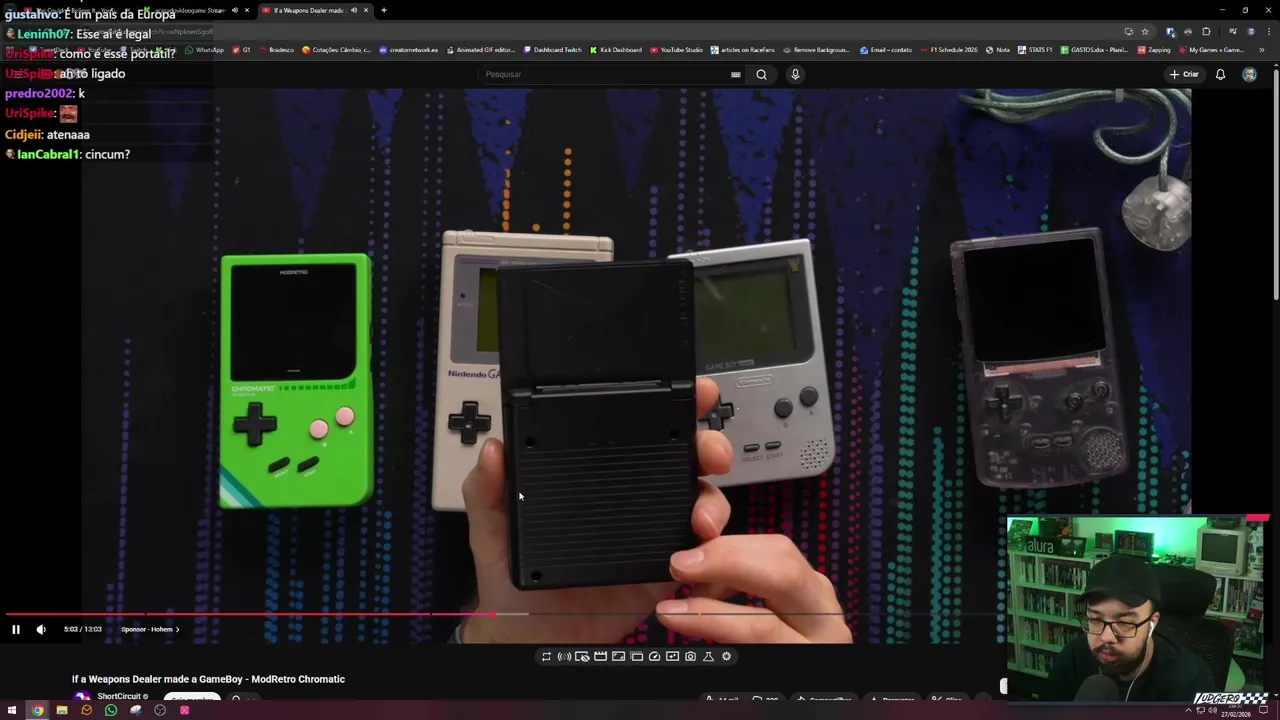
Task: Open the on-screen keyboard icon in search
Action: point(736,74)
